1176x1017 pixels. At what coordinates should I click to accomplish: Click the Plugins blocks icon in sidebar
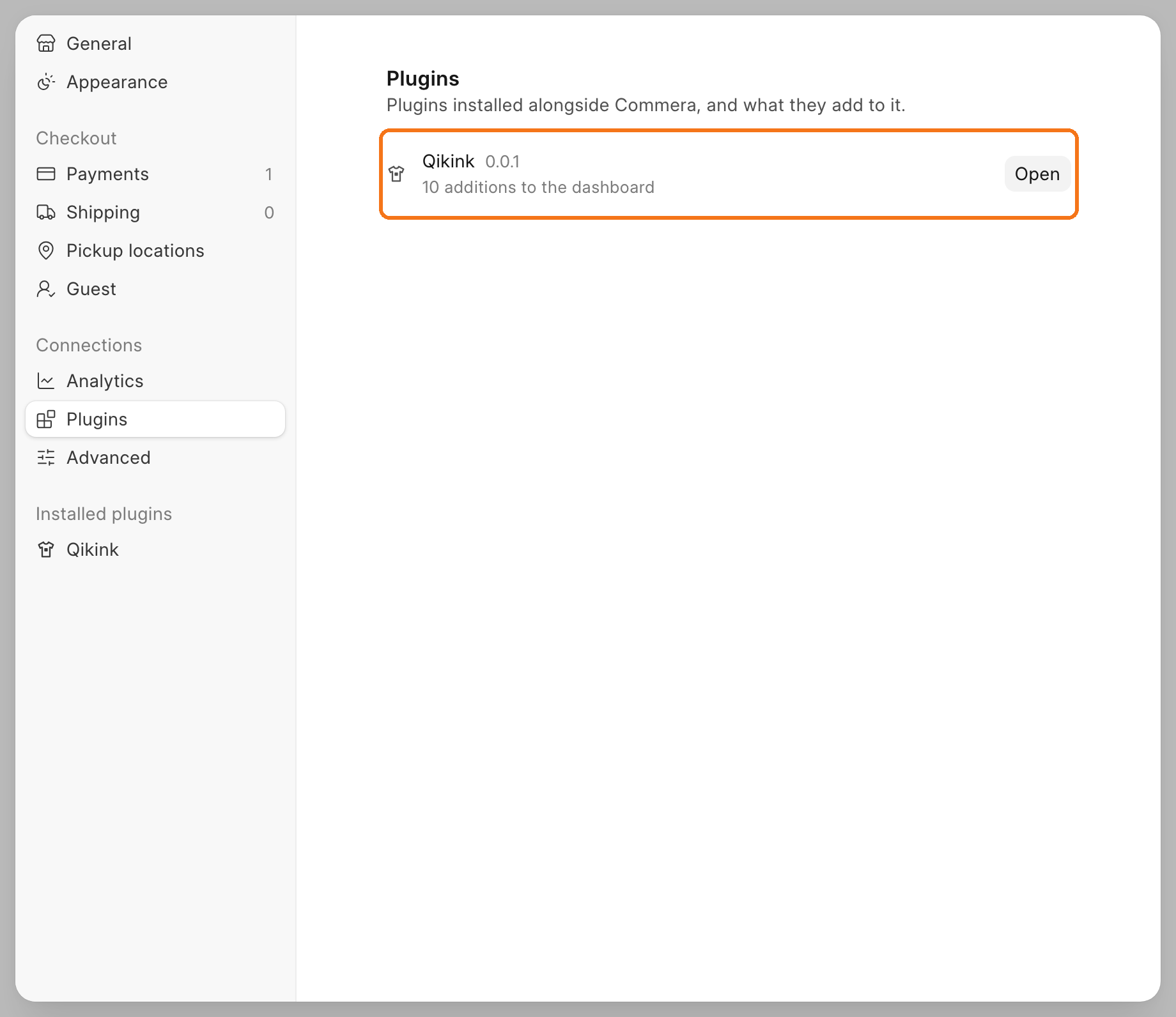point(46,419)
